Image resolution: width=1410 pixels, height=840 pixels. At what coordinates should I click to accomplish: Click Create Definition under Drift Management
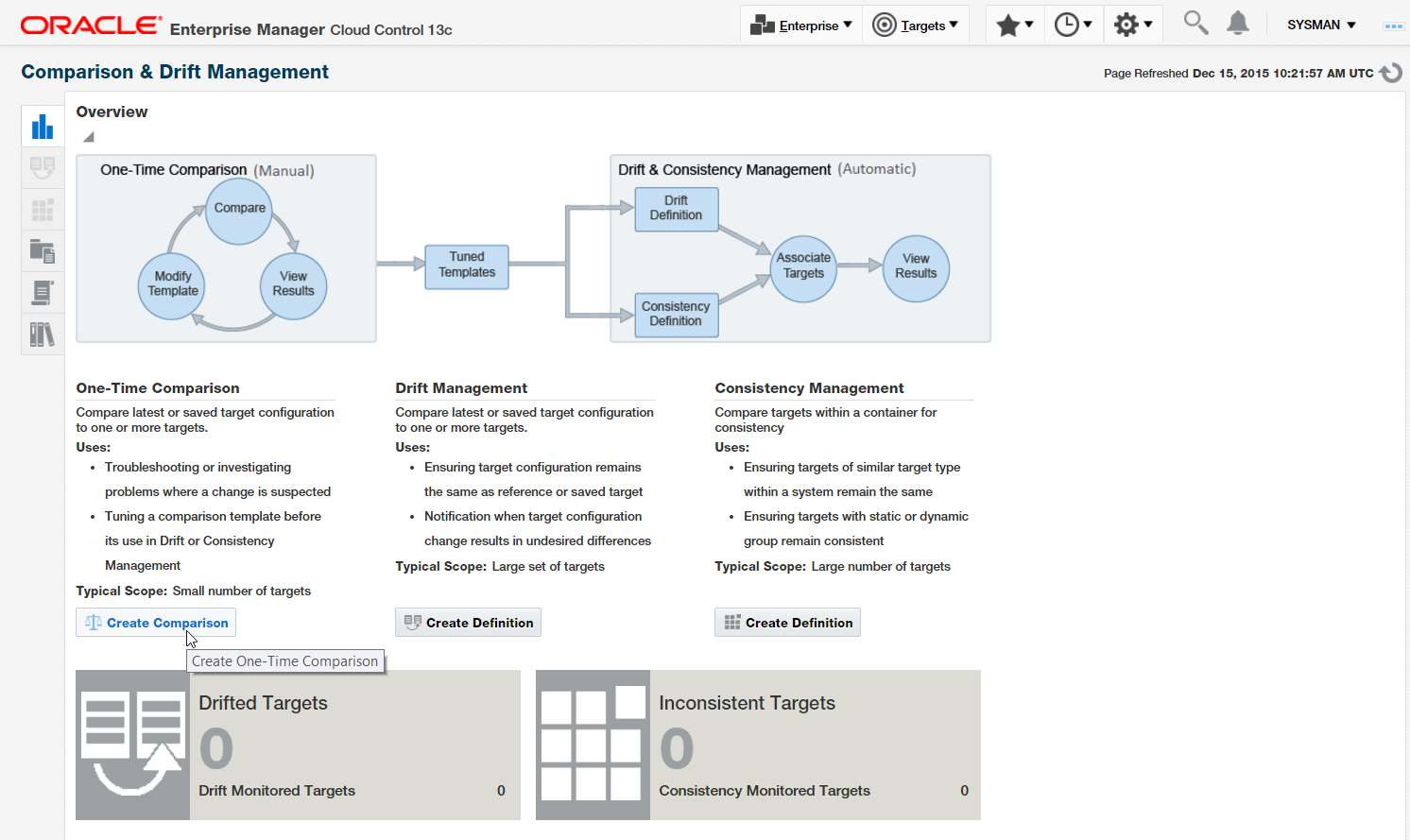pos(468,623)
